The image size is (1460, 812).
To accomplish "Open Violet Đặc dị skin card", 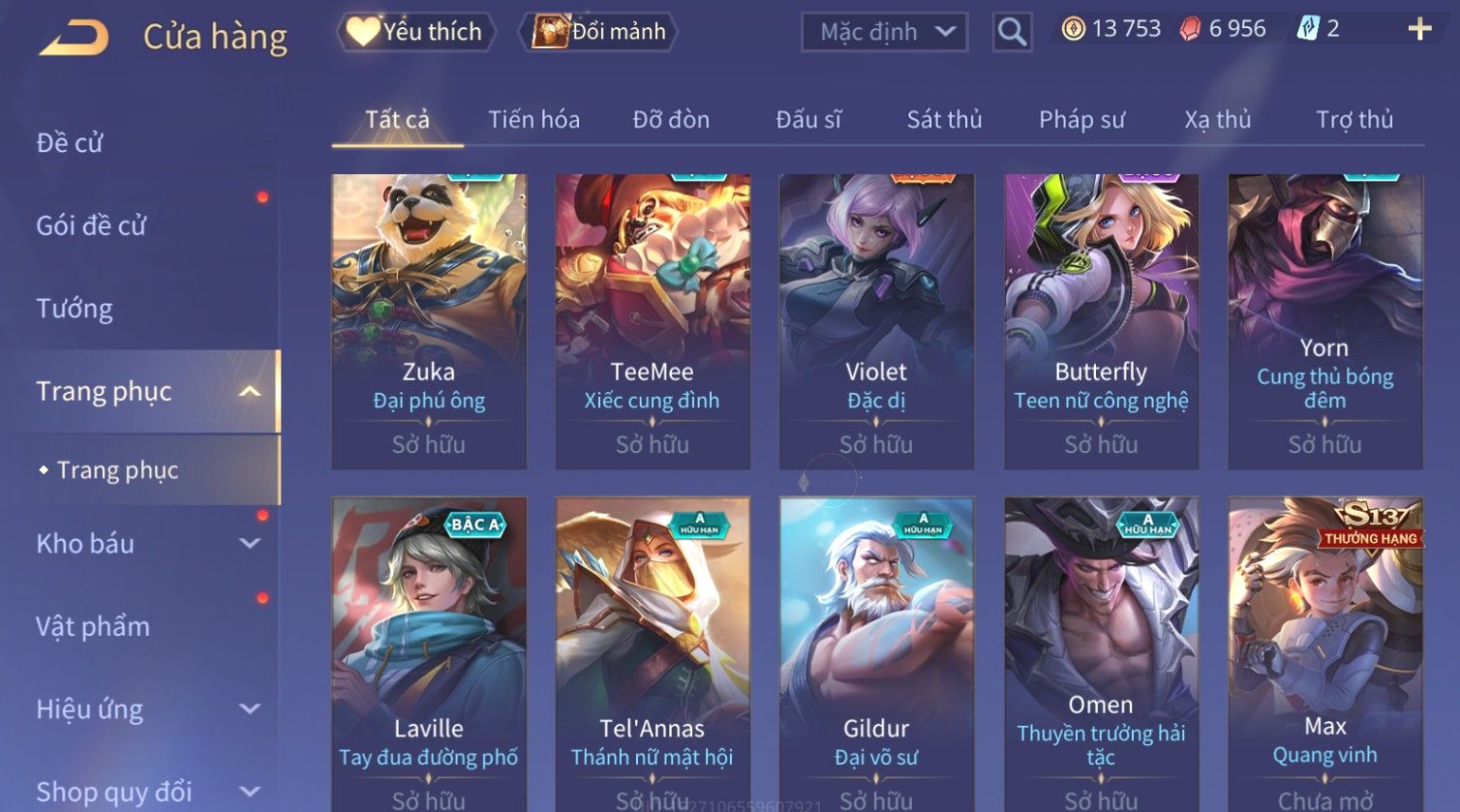I will tap(876, 321).
